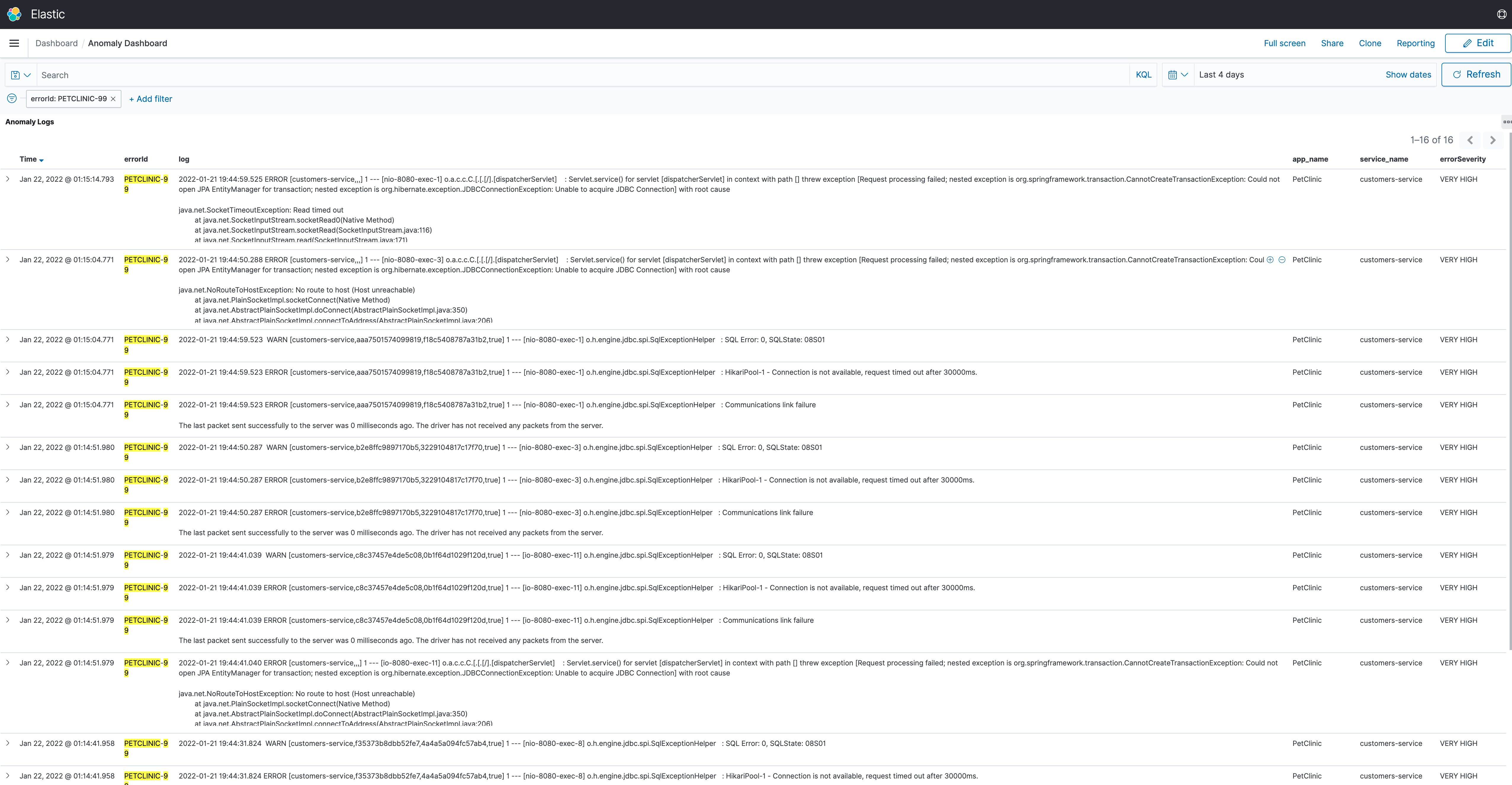Refresh the dashboard data
The height and width of the screenshot is (785, 1512).
pyautogui.click(x=1476, y=75)
